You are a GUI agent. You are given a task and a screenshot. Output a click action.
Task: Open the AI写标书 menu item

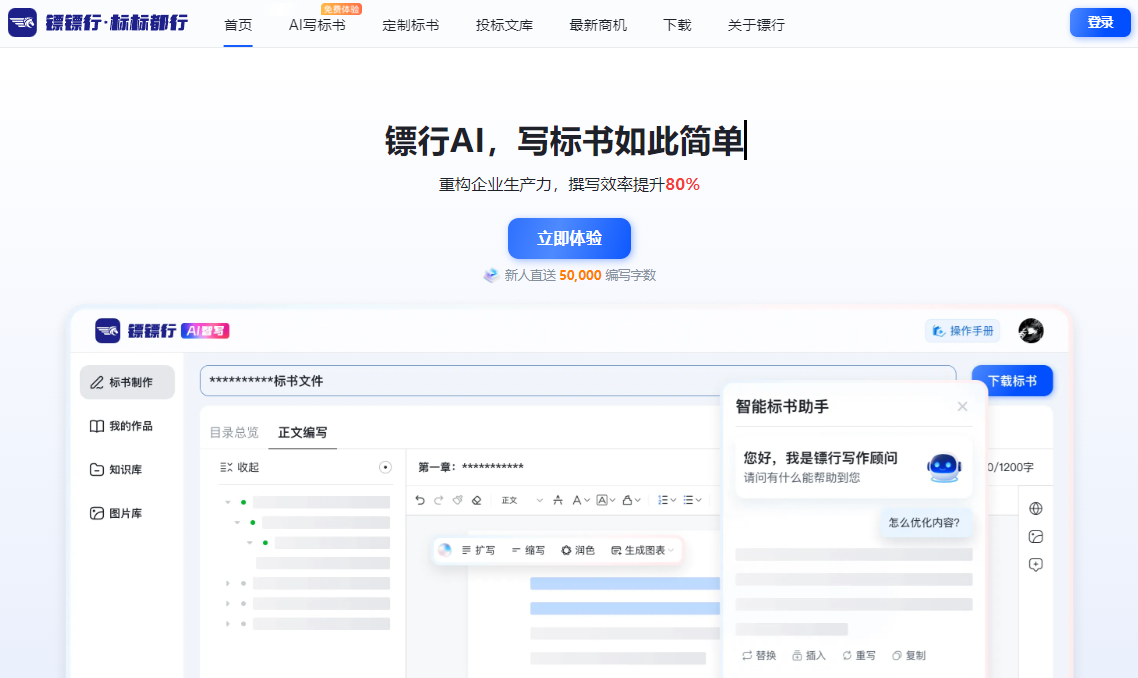317,25
